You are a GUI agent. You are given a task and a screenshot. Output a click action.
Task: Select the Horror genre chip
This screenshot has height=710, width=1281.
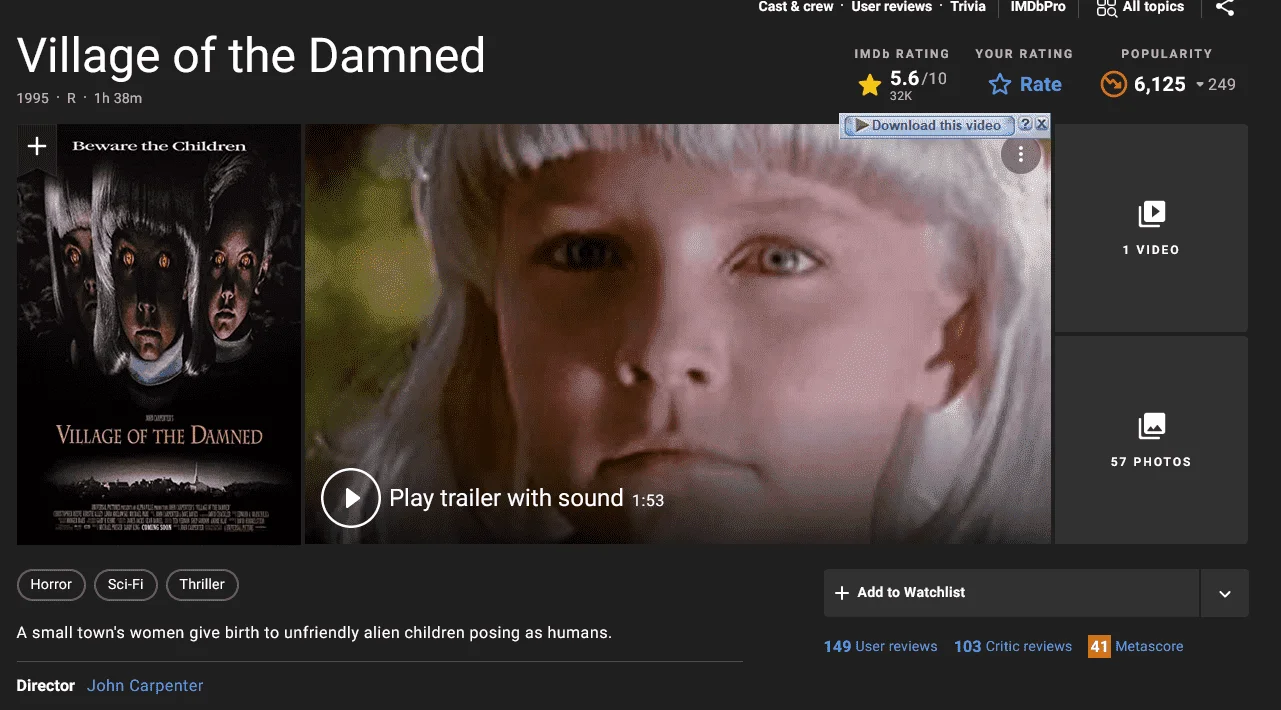(51, 584)
